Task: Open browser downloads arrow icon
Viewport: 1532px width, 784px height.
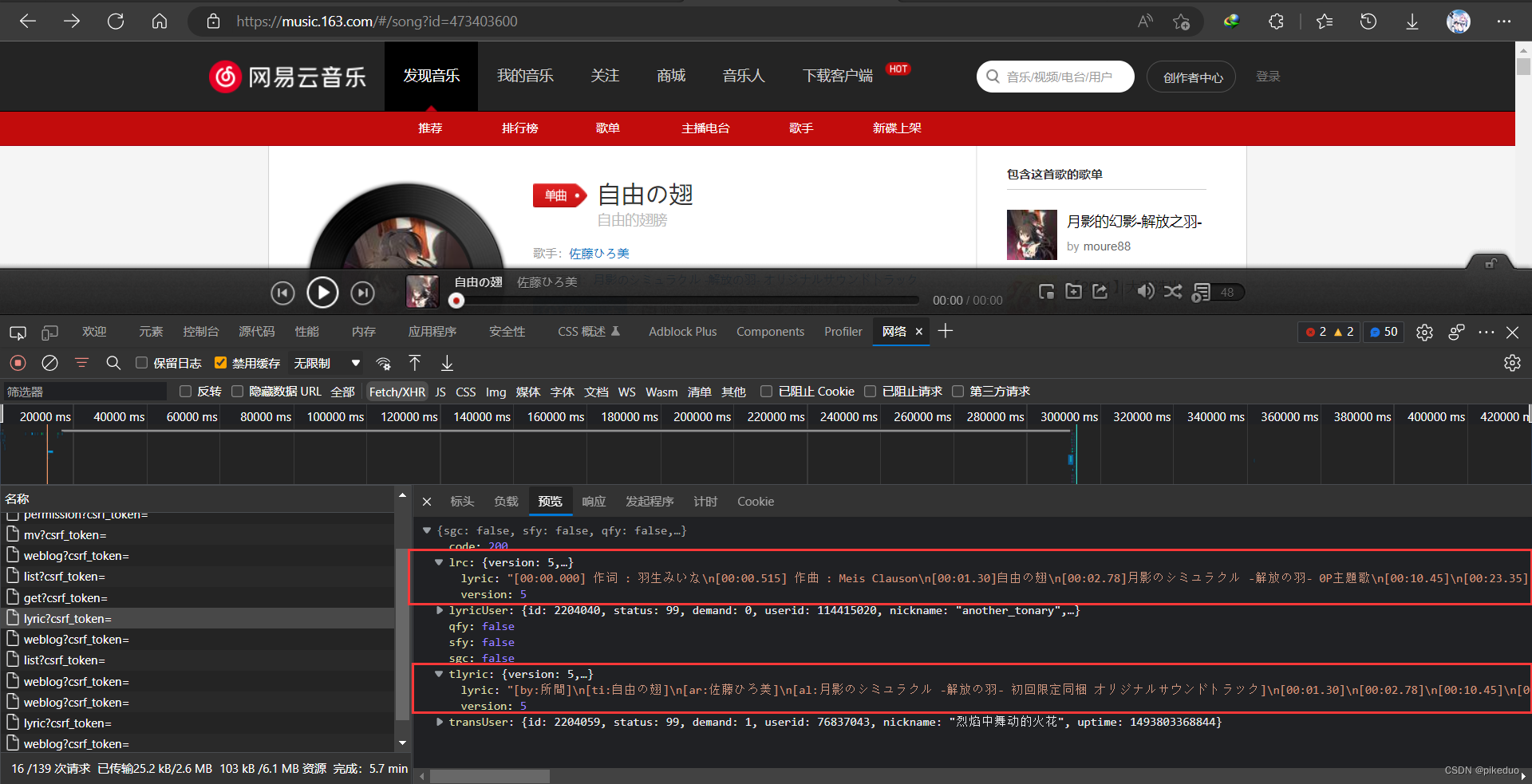Action: pos(1412,22)
